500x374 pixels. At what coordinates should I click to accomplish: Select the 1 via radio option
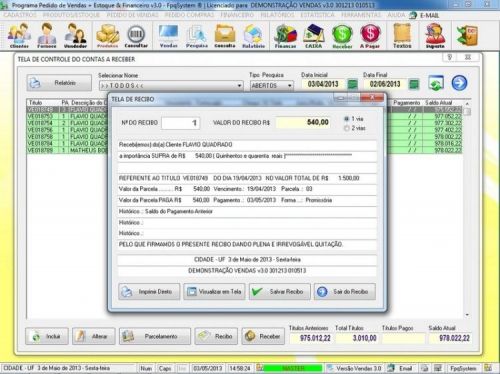coord(347,119)
